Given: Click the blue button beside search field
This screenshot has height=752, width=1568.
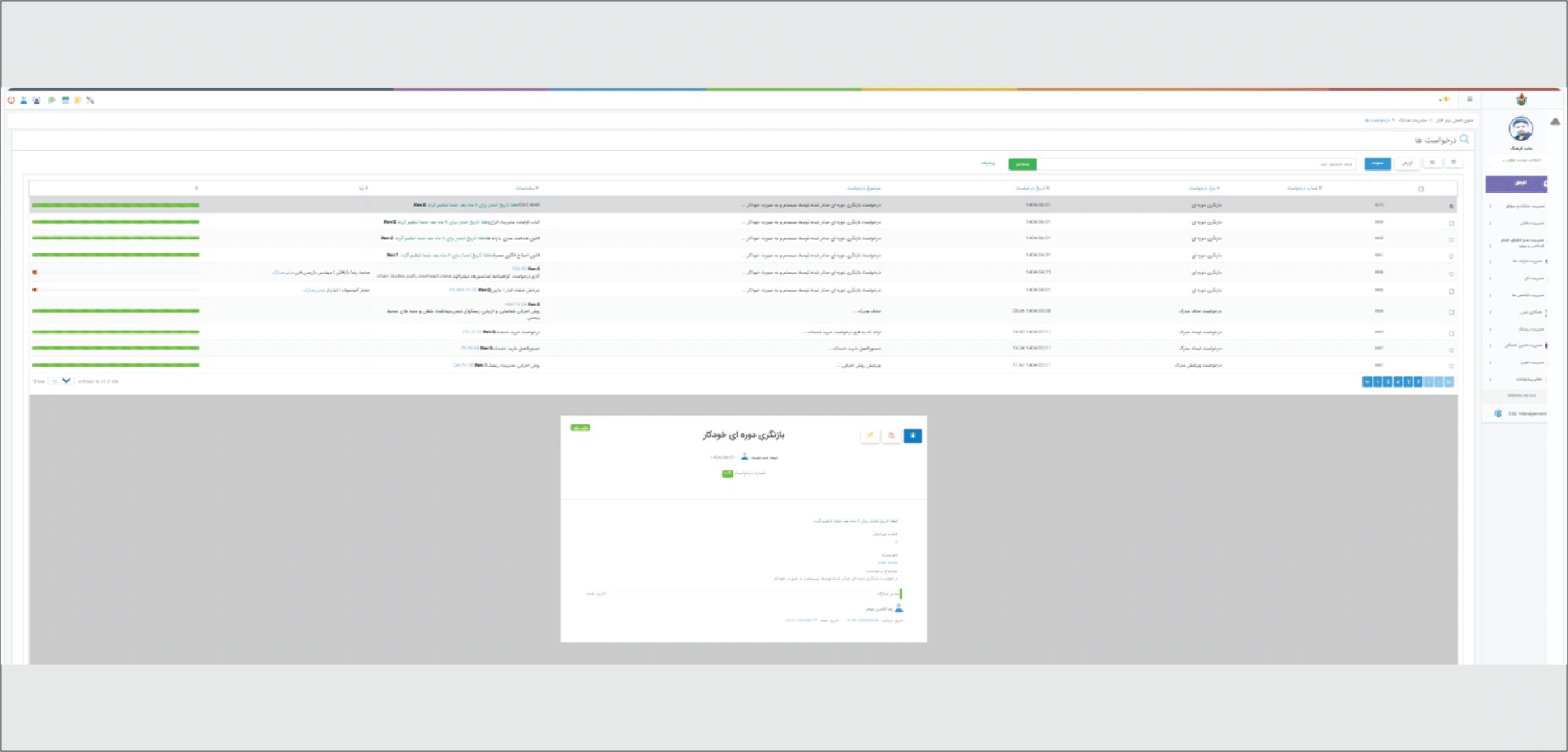Looking at the screenshot, I should point(1377,164).
